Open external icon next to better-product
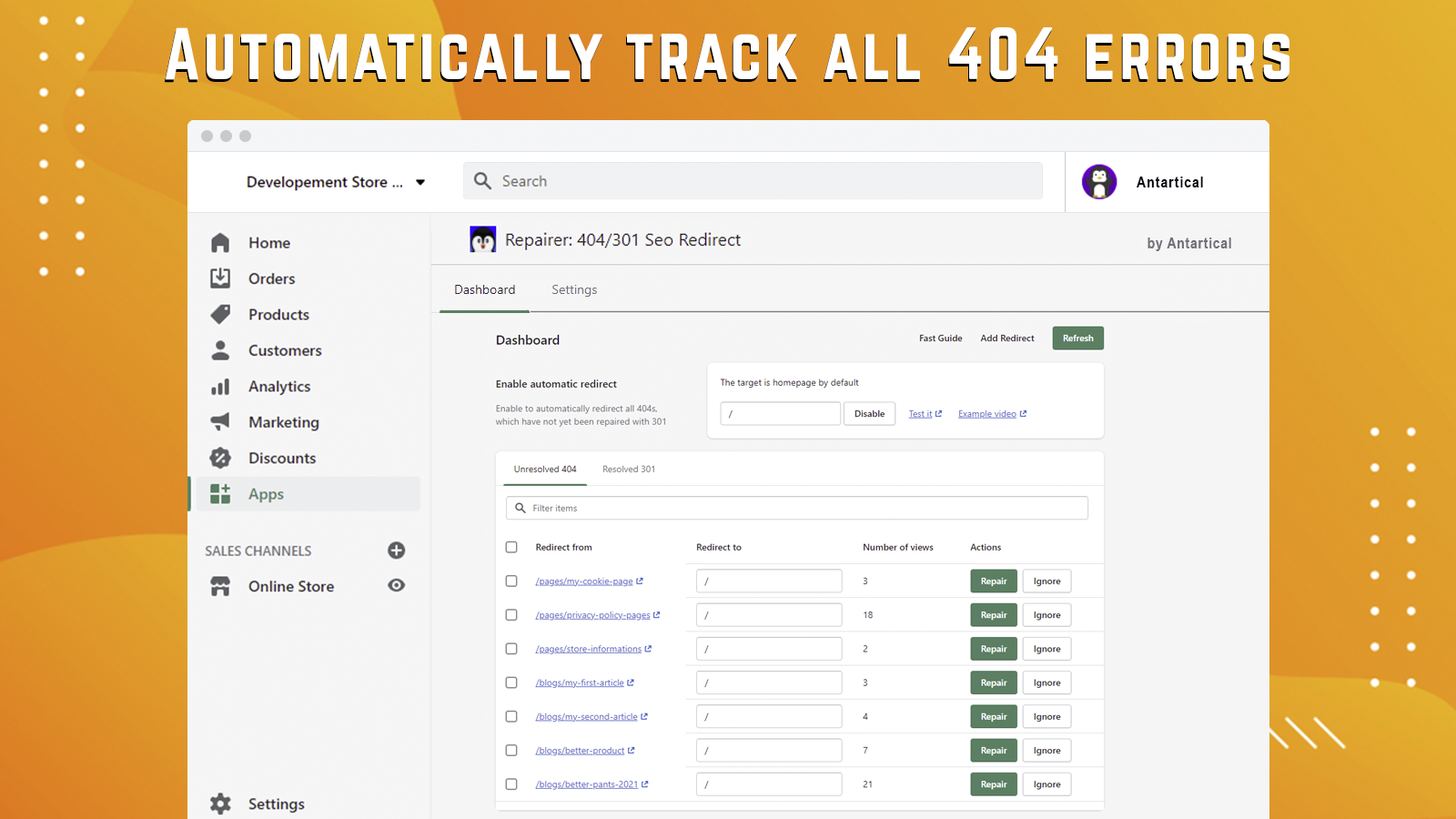The height and width of the screenshot is (819, 1456). pyautogui.click(x=632, y=750)
